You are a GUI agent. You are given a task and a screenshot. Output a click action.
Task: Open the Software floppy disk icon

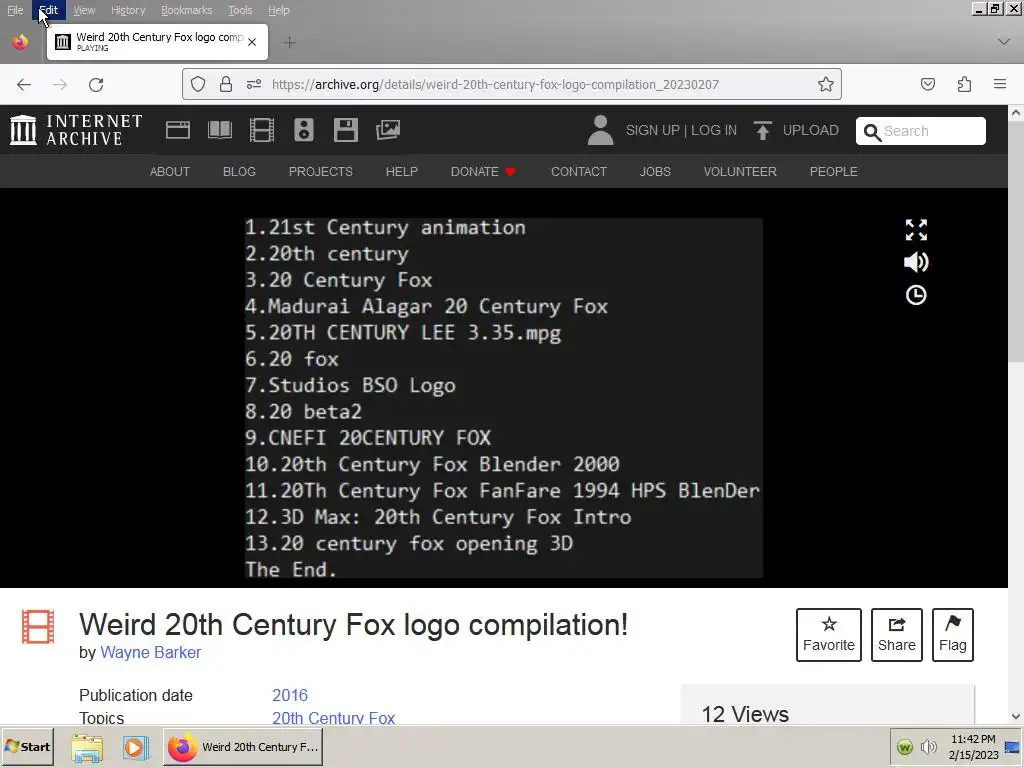coord(345,130)
